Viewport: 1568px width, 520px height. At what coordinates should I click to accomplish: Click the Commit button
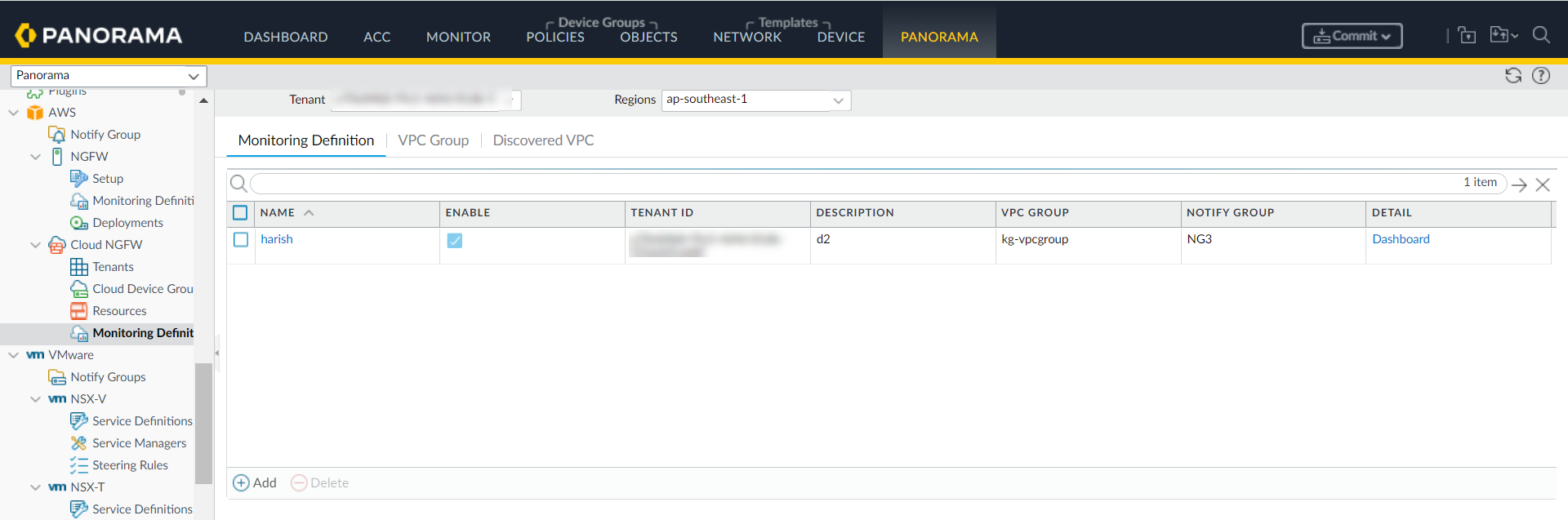1352,36
